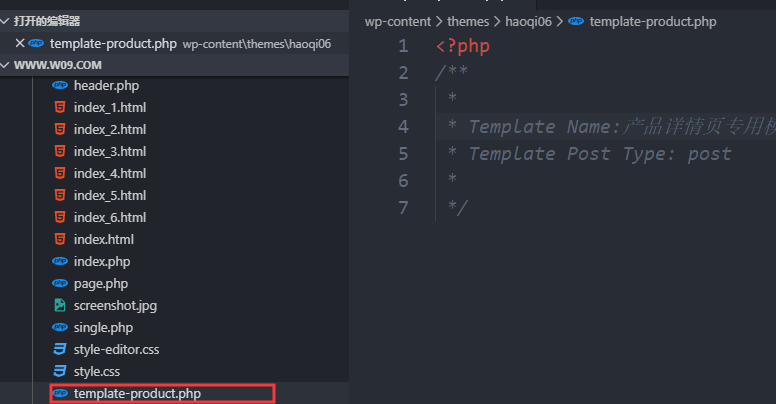
Task: Open index_3.html in the explorer
Action: (110, 152)
